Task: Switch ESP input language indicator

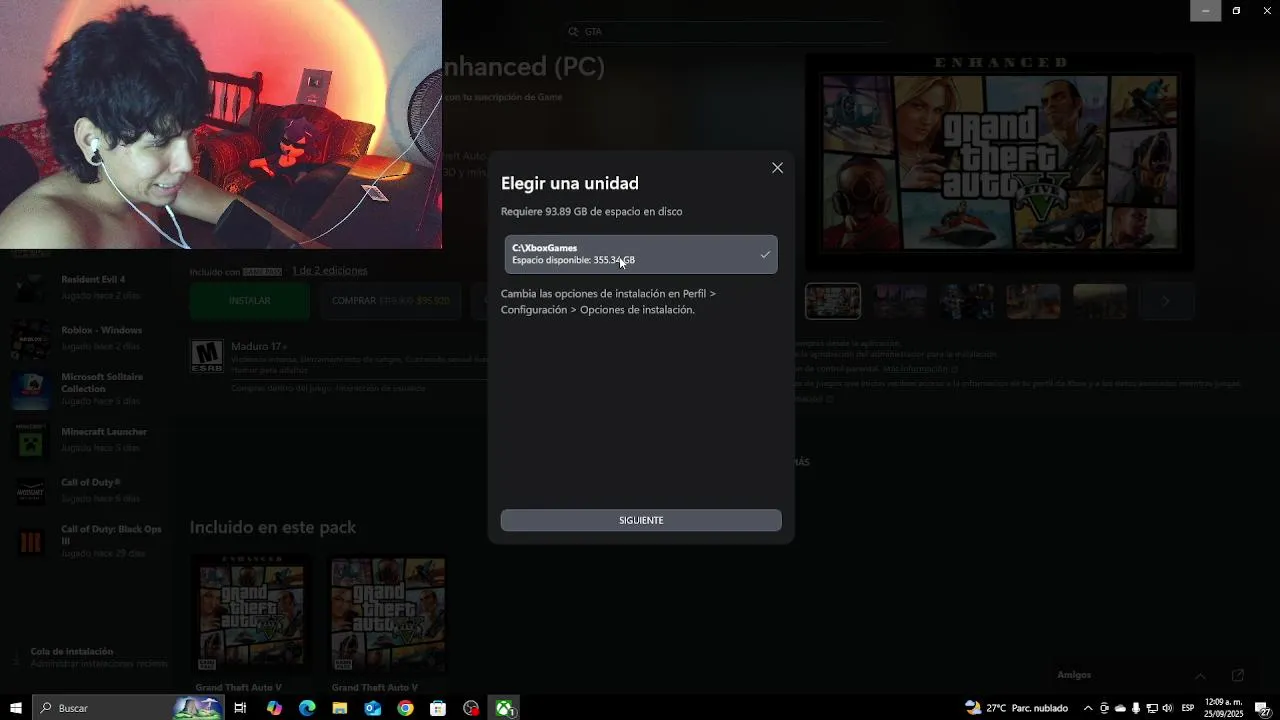Action: click(x=1188, y=708)
